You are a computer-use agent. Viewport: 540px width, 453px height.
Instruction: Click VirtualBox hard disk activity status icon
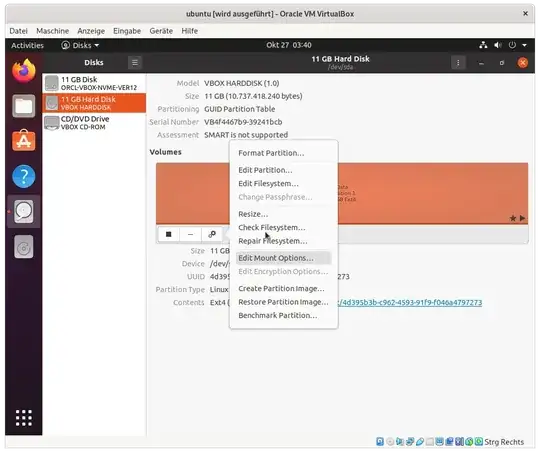380,441
